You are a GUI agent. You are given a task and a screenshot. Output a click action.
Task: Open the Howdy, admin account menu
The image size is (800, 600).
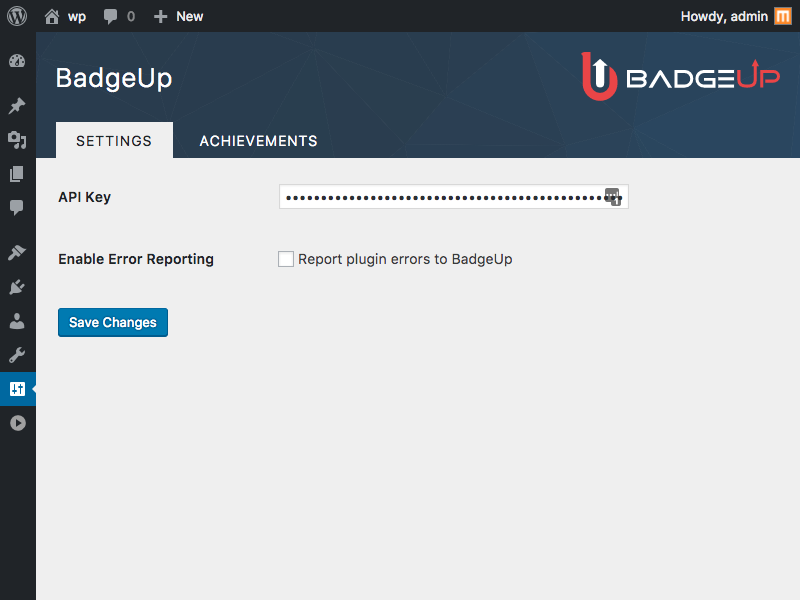(735, 16)
